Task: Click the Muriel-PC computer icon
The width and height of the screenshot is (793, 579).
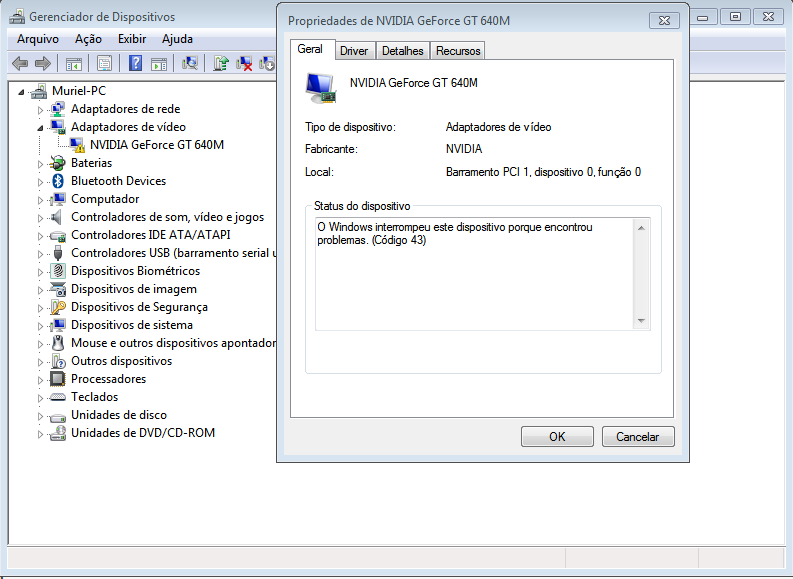Action: pyautogui.click(x=39, y=92)
